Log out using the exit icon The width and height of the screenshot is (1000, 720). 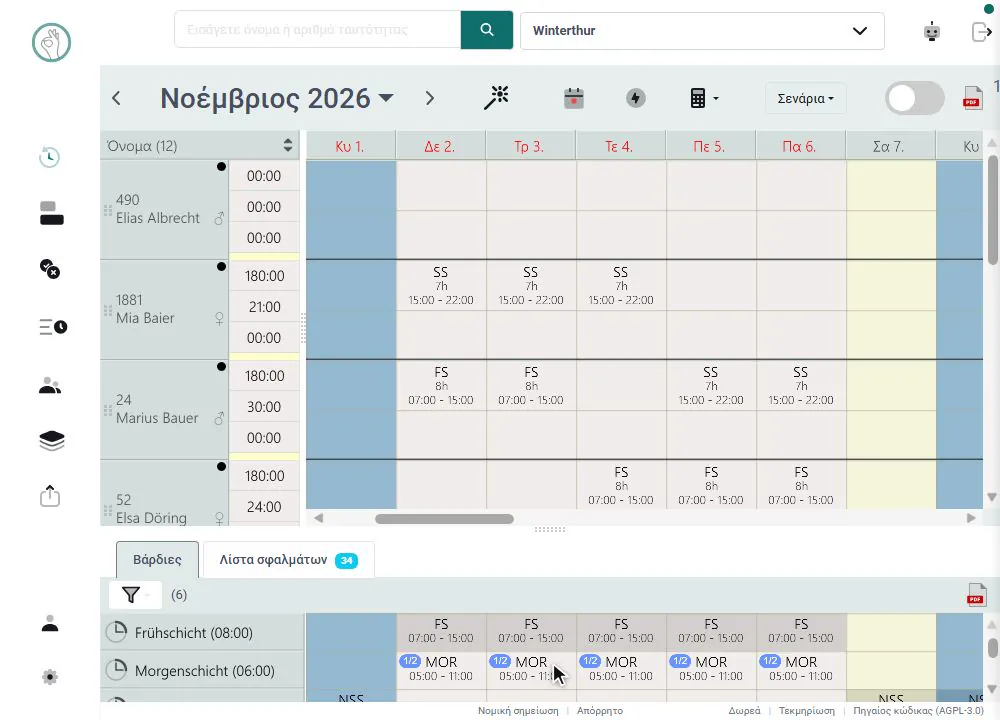pyautogui.click(x=981, y=31)
